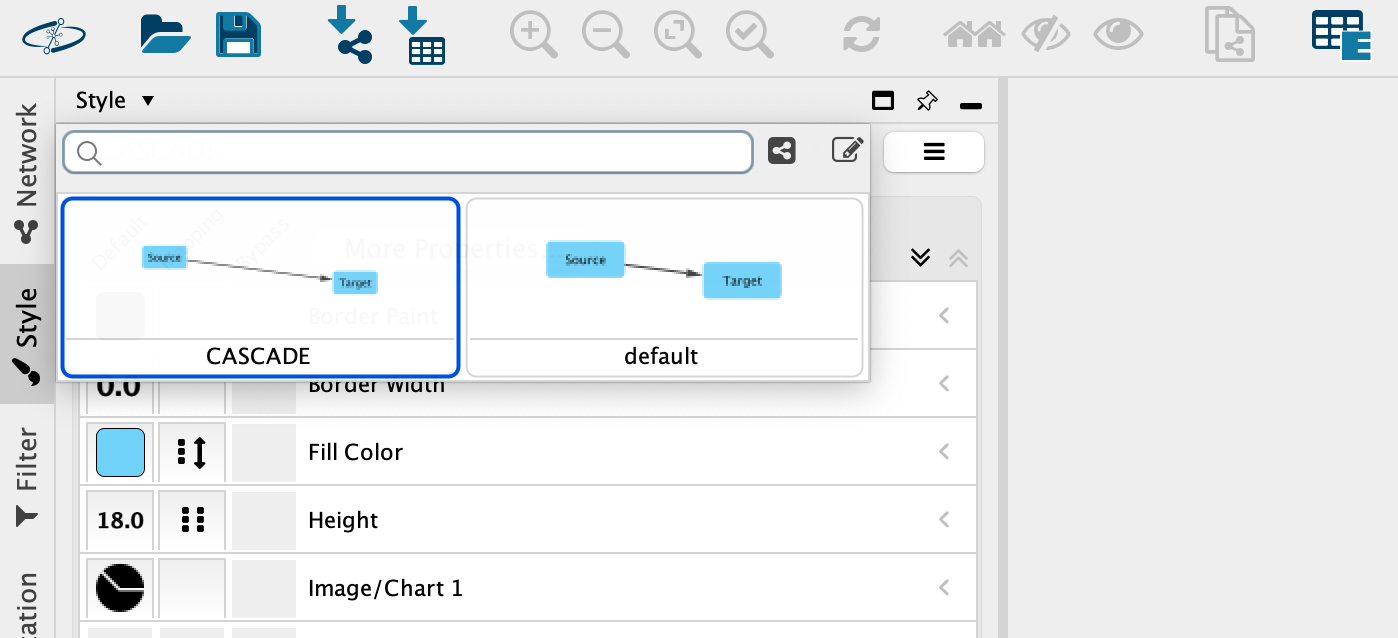This screenshot has height=638, width=1398.
Task: Click the refresh arrows icon
Action: point(861,33)
